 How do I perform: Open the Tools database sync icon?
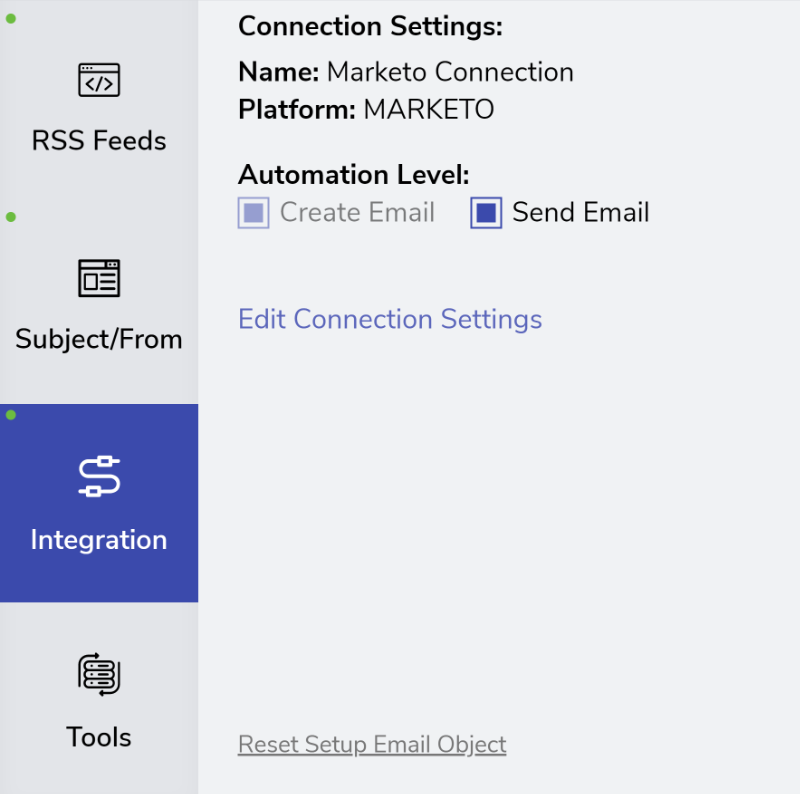coord(99,674)
